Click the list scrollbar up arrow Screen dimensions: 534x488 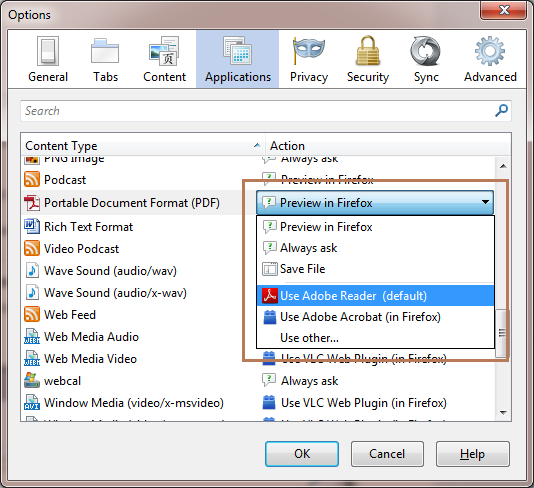pyautogui.click(x=503, y=166)
